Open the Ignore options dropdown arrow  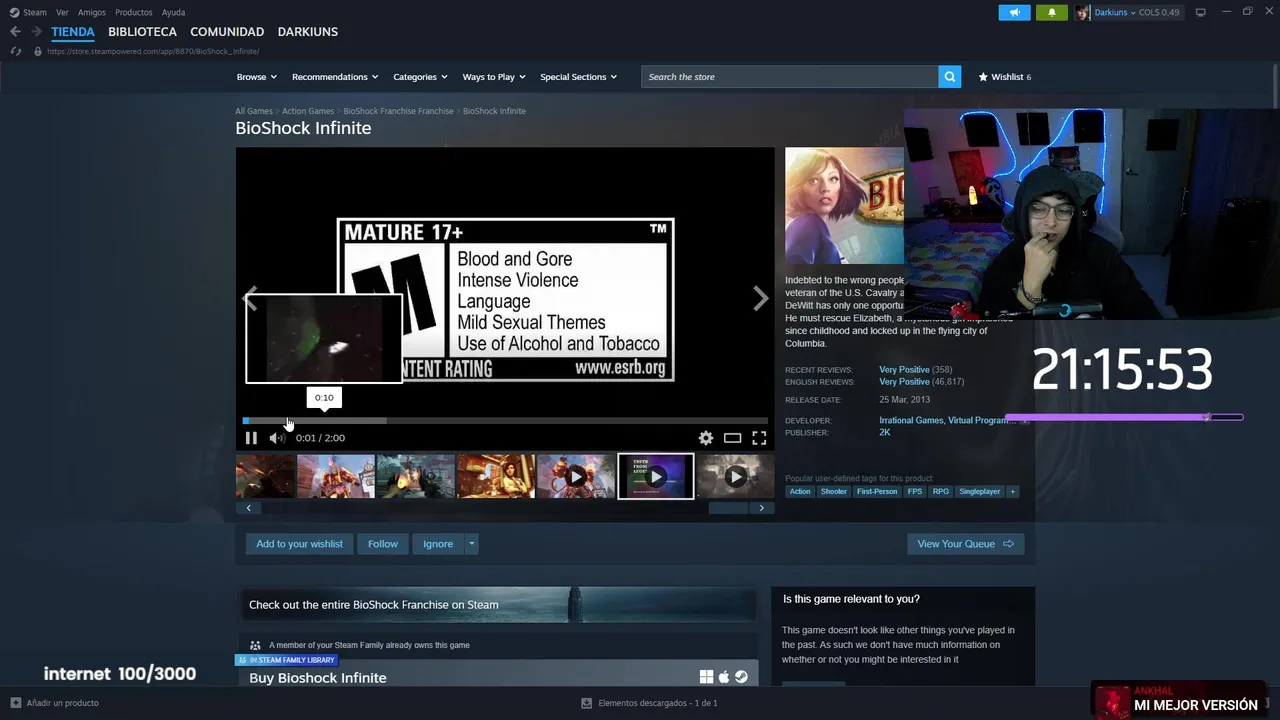click(471, 544)
